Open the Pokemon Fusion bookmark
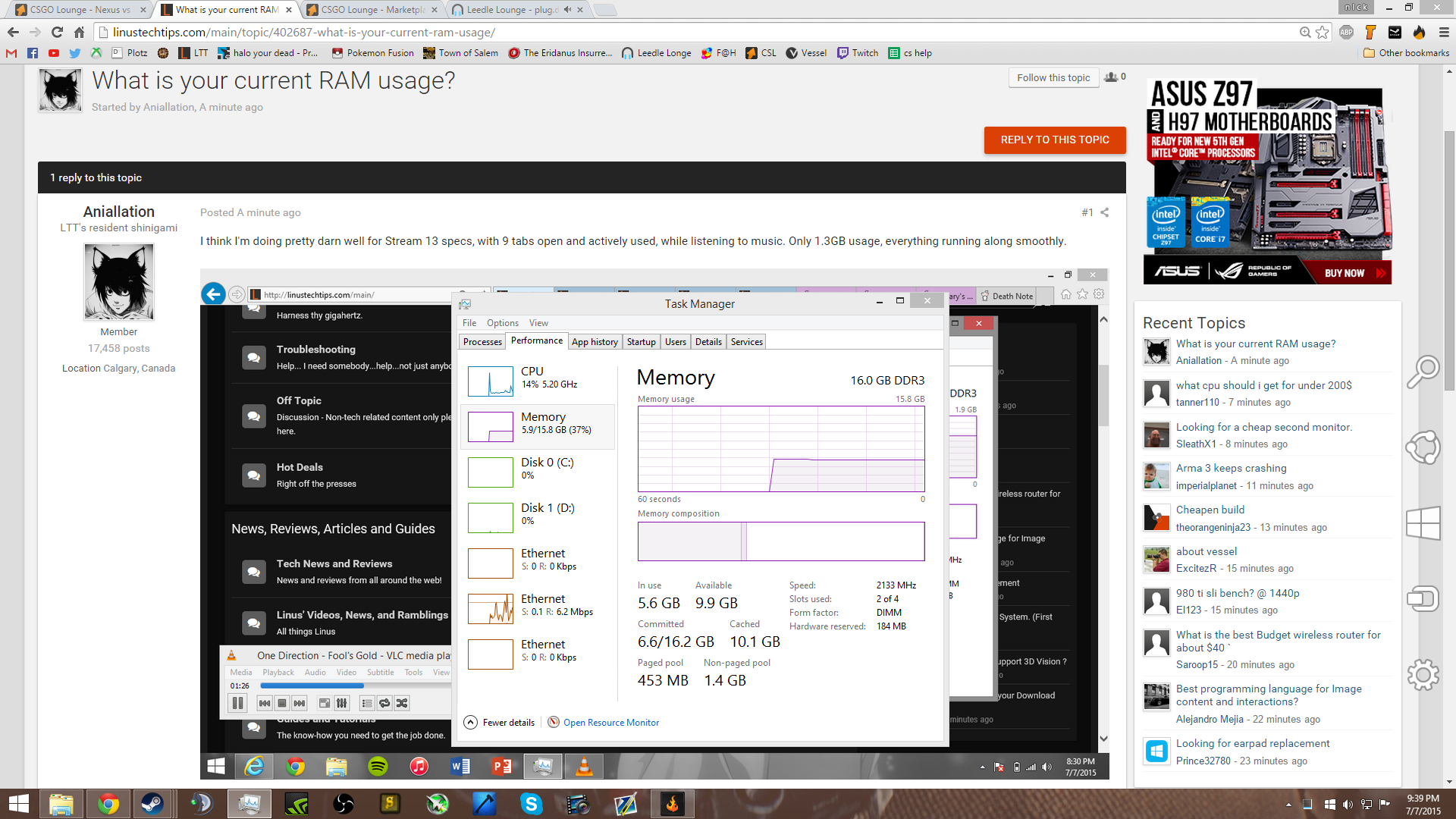Viewport: 1456px width, 819px height. (373, 53)
